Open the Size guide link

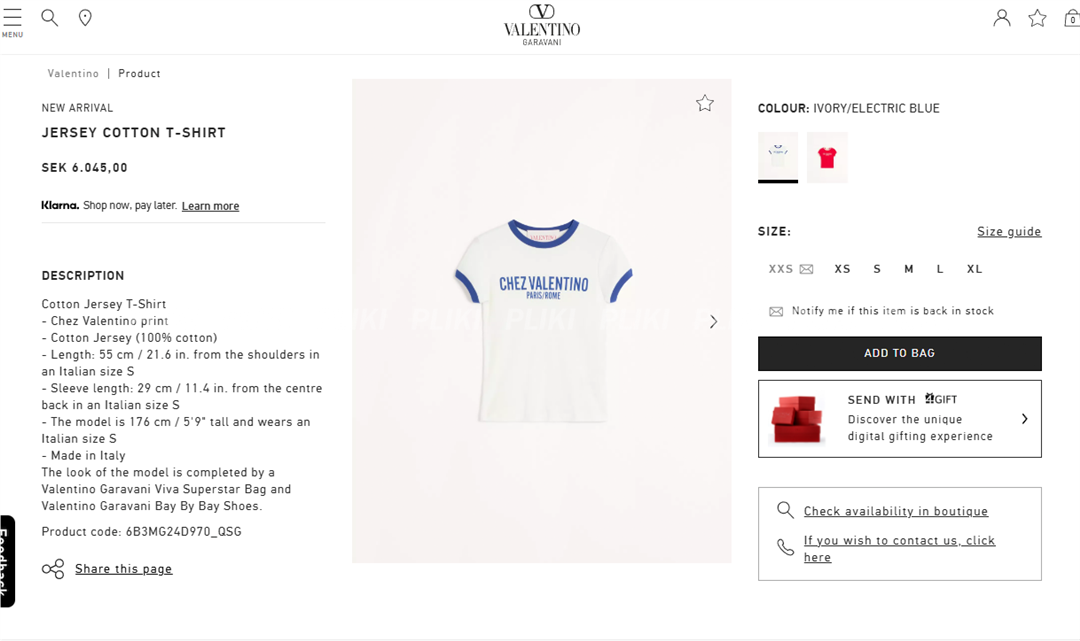click(x=1009, y=231)
